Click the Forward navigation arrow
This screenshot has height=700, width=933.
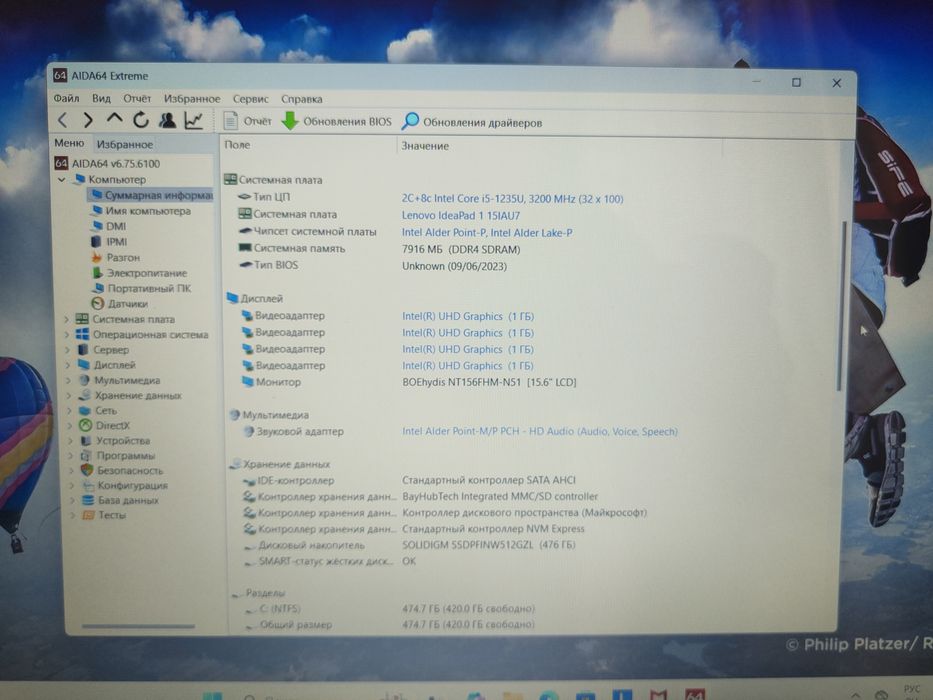[x=88, y=120]
